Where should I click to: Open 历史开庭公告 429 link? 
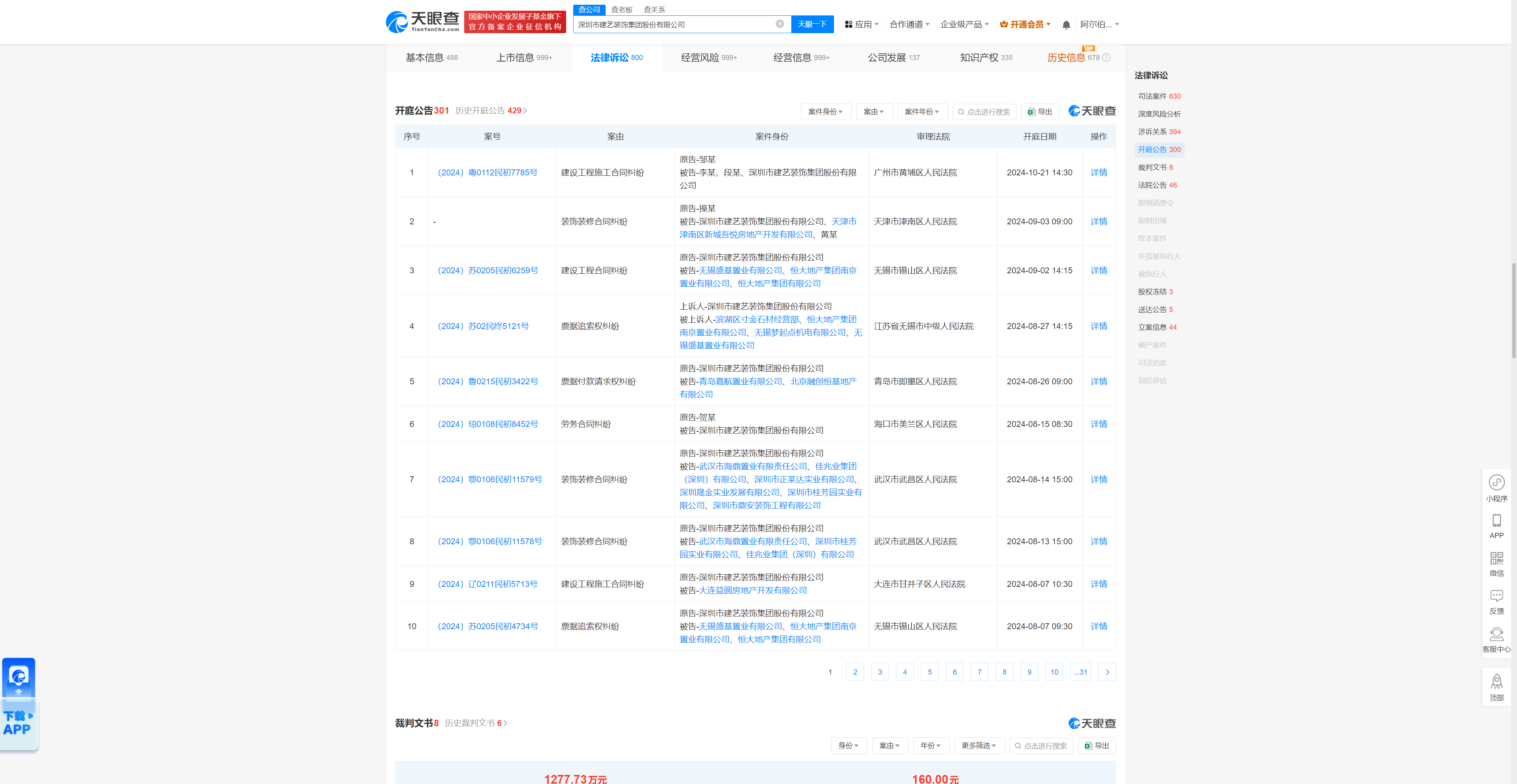[x=491, y=111]
